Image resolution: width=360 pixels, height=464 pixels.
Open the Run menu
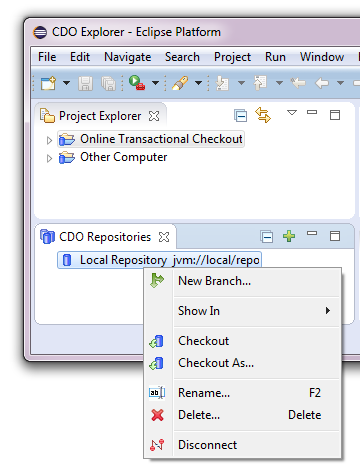click(x=275, y=57)
